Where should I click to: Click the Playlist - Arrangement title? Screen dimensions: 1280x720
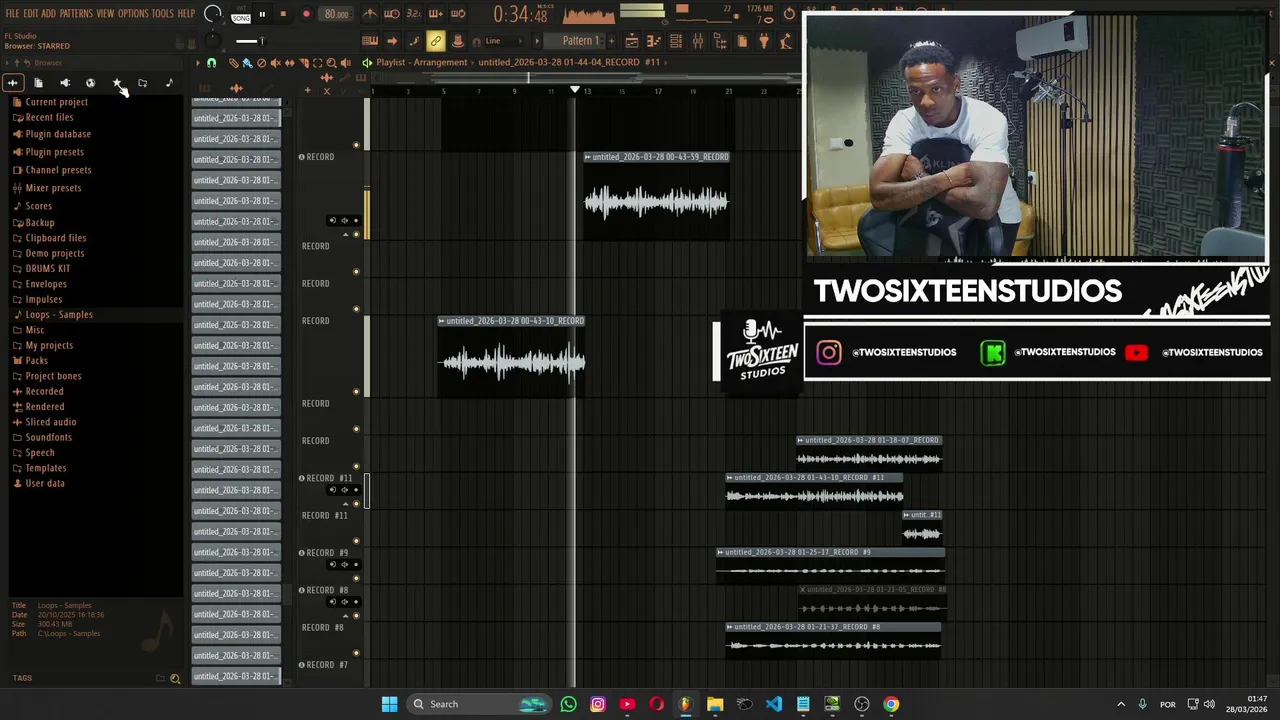(422, 62)
